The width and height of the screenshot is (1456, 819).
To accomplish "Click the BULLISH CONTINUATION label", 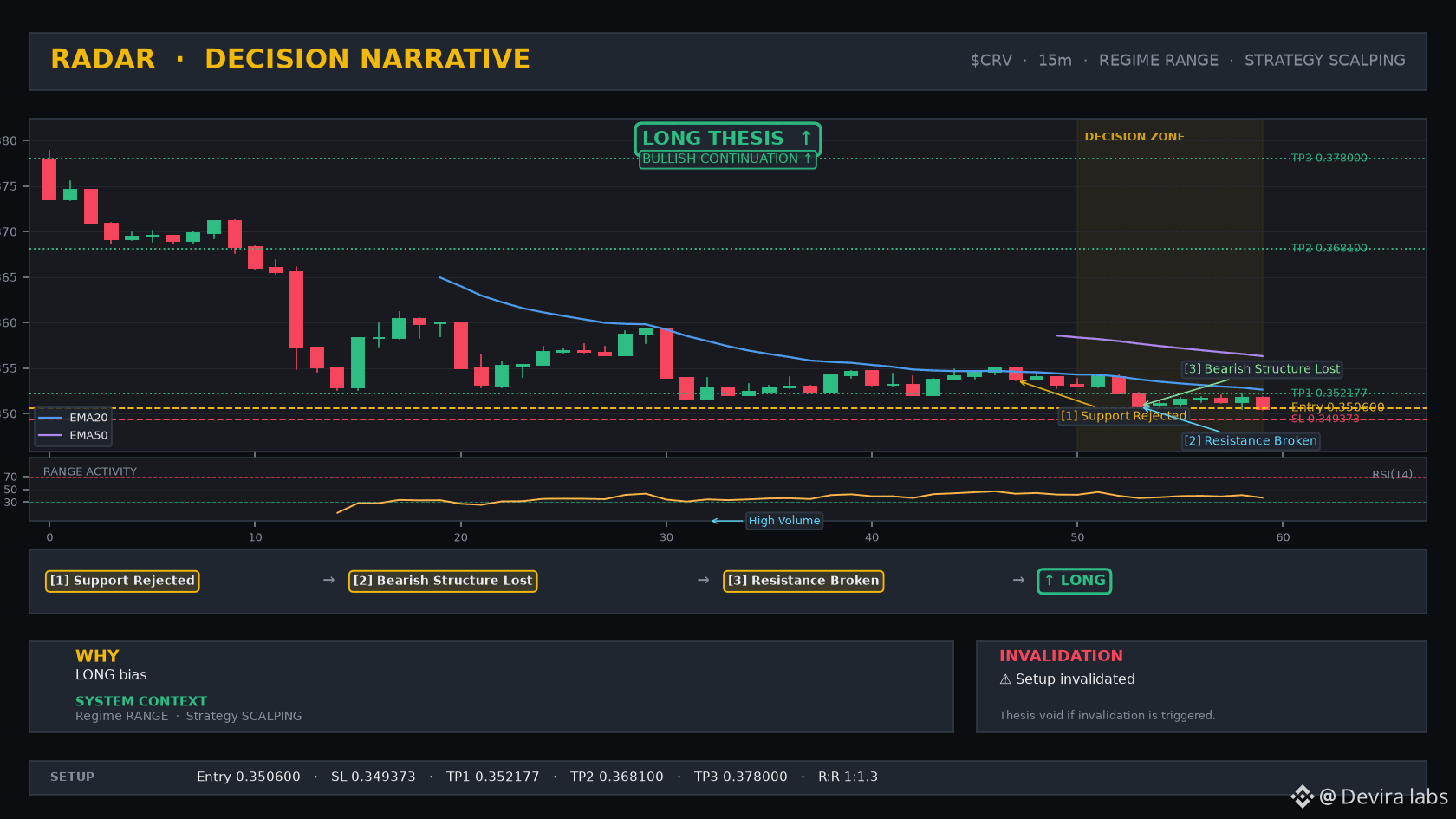I will [x=728, y=159].
